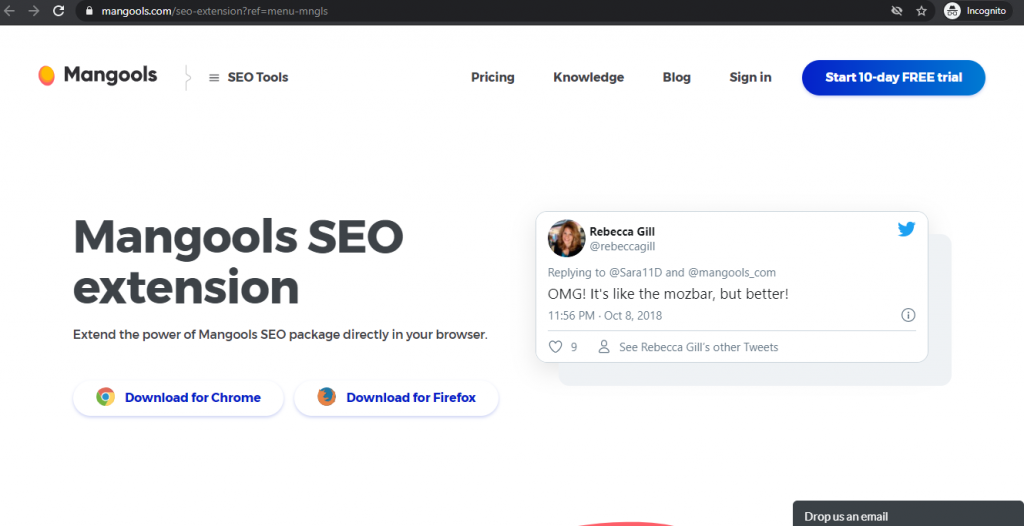
Task: Like the tweet with heart icon
Action: 555,347
